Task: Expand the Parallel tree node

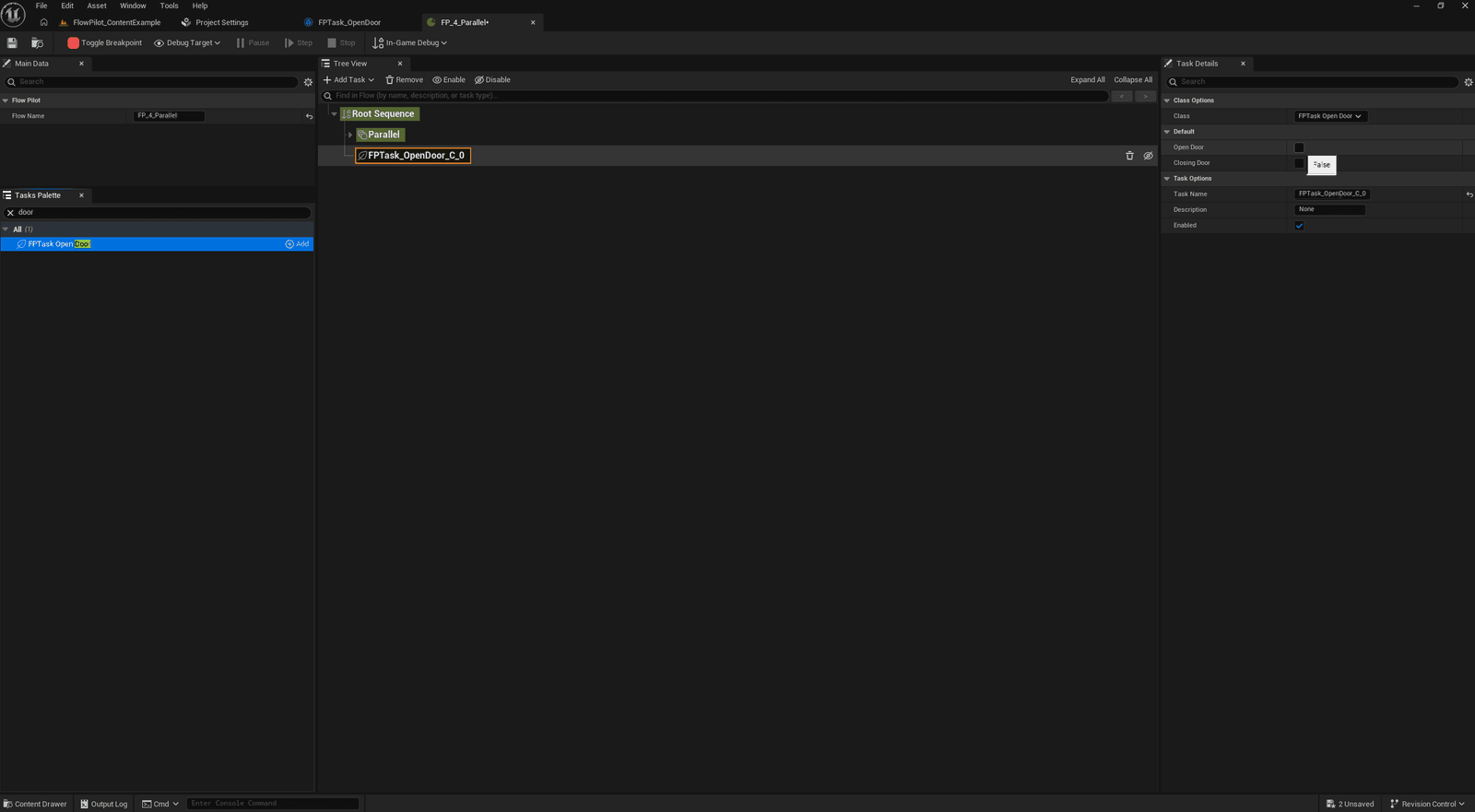Action: point(350,135)
